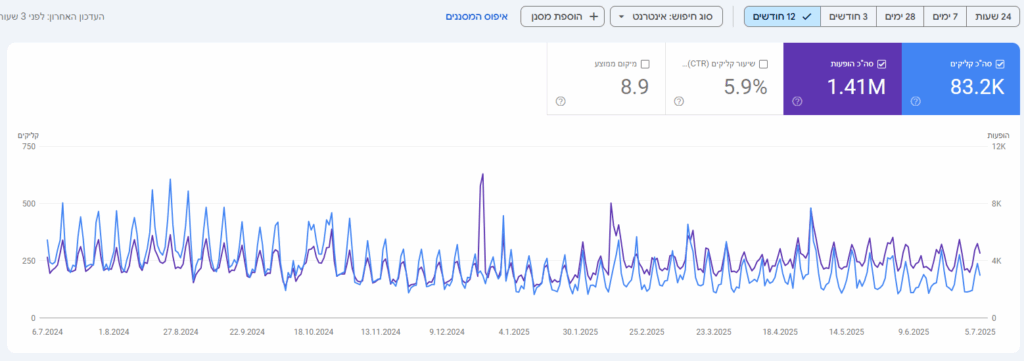Click the 6.7.2024 date on chart axis
The image size is (1024, 361).
48,332
